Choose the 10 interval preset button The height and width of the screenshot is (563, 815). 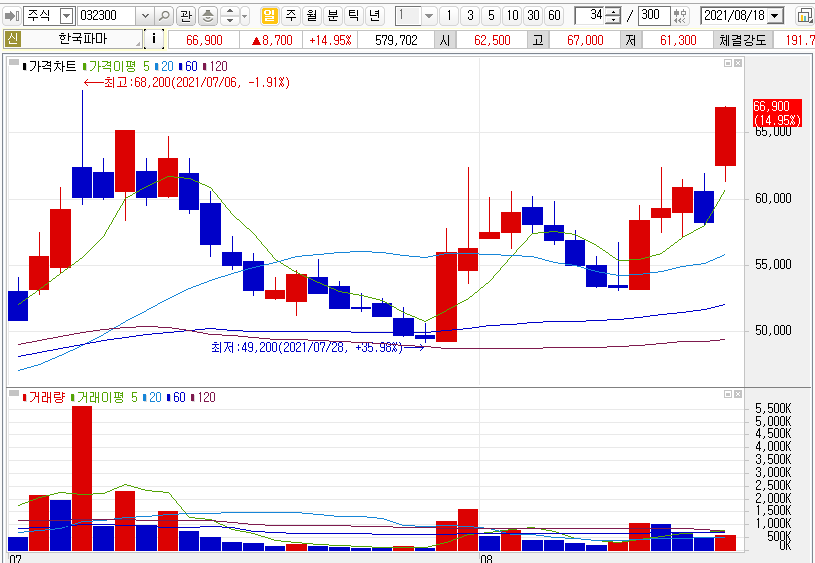pos(512,16)
